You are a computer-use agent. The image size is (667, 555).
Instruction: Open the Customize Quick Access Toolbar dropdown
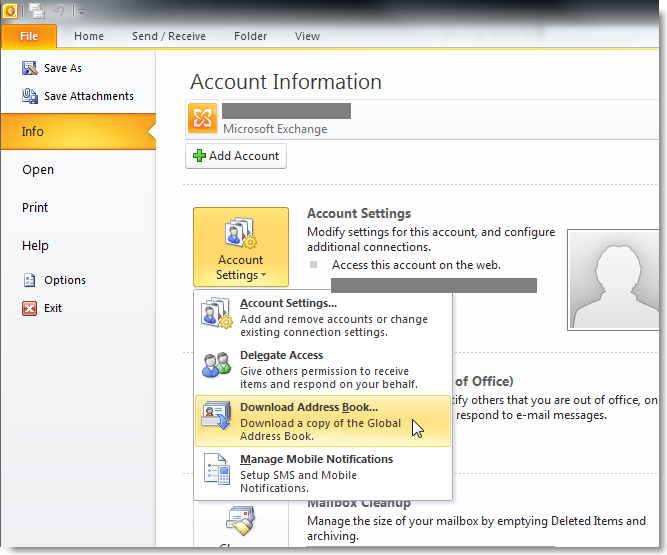point(81,12)
